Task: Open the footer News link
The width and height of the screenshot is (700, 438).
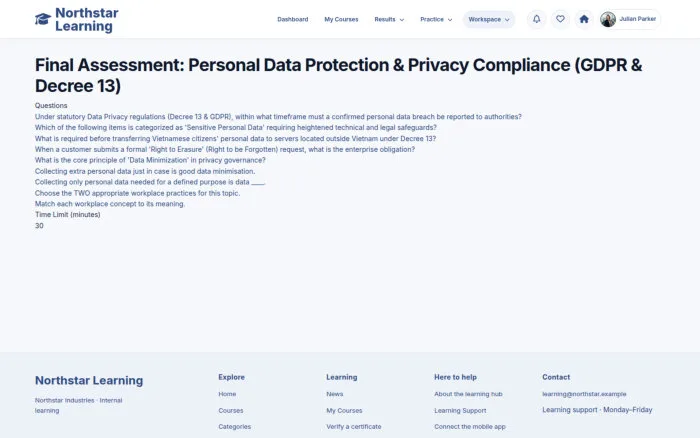Action: pyautogui.click(x=334, y=394)
